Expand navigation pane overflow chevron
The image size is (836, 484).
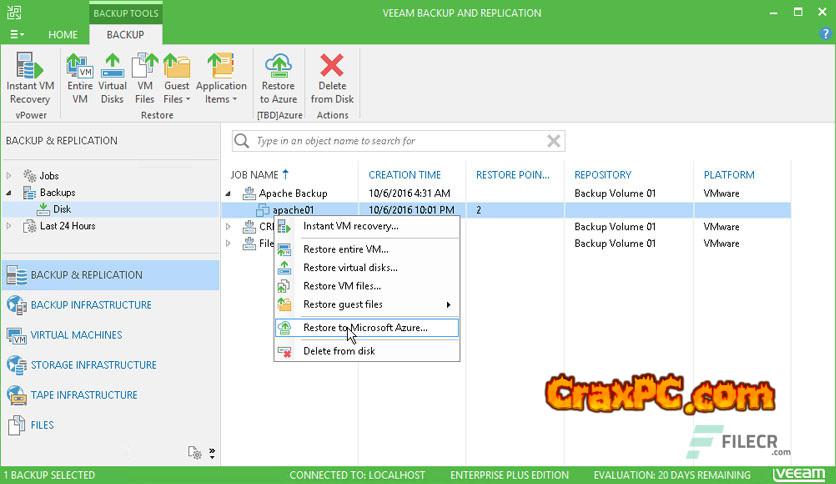(212, 453)
